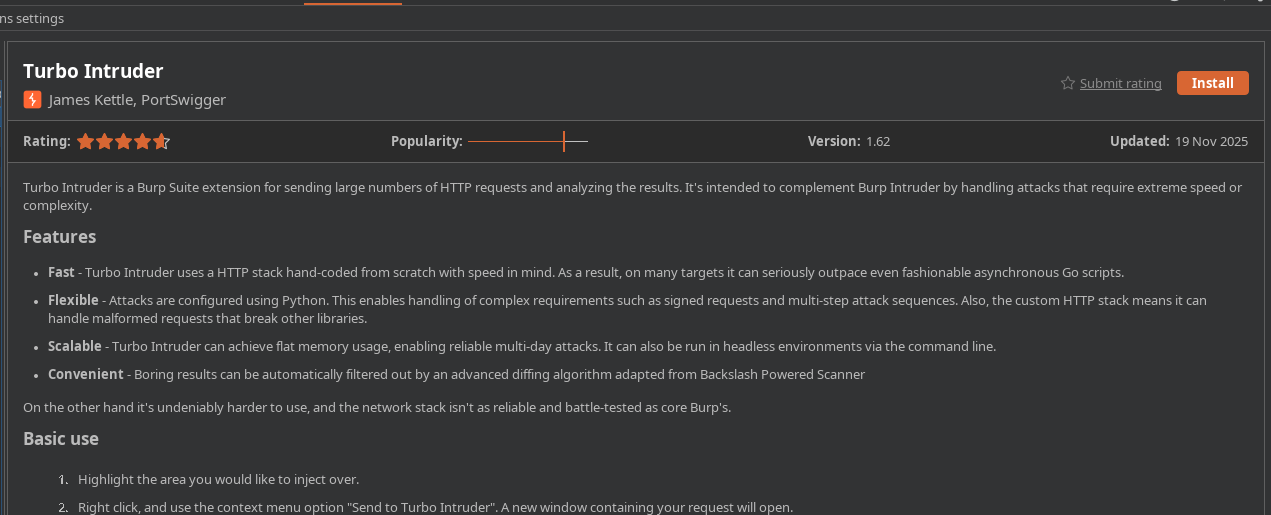
Task: Click the version number 1.62
Action: tap(878, 142)
